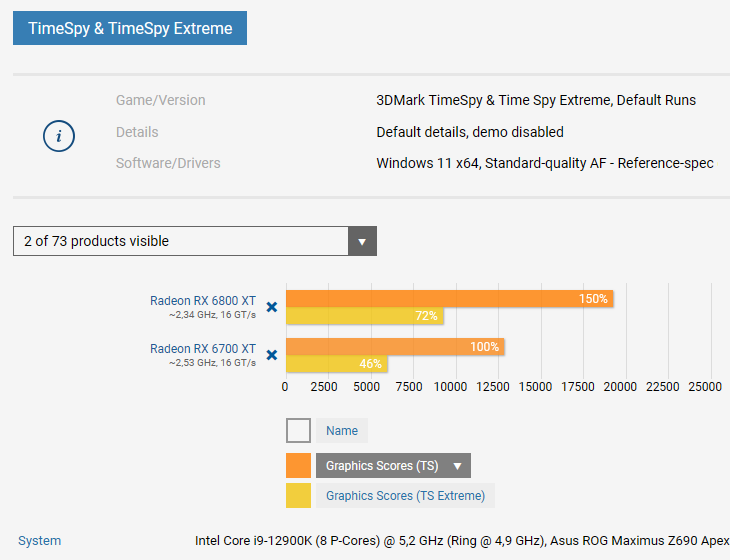Viewport: 730px width, 560px height.
Task: Click the Software/Drivers details label
Action: pyautogui.click(x=168, y=163)
